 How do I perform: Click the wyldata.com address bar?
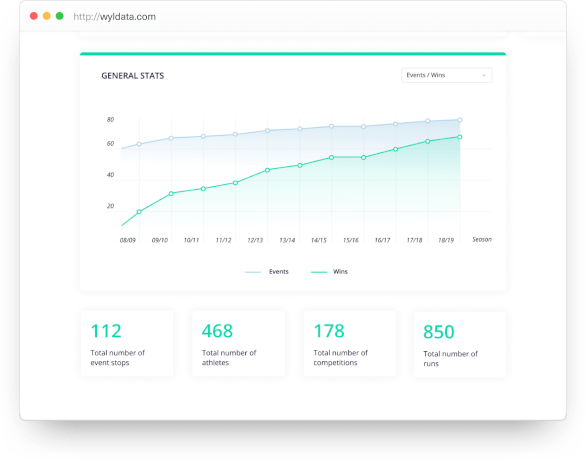pyautogui.click(x=114, y=16)
